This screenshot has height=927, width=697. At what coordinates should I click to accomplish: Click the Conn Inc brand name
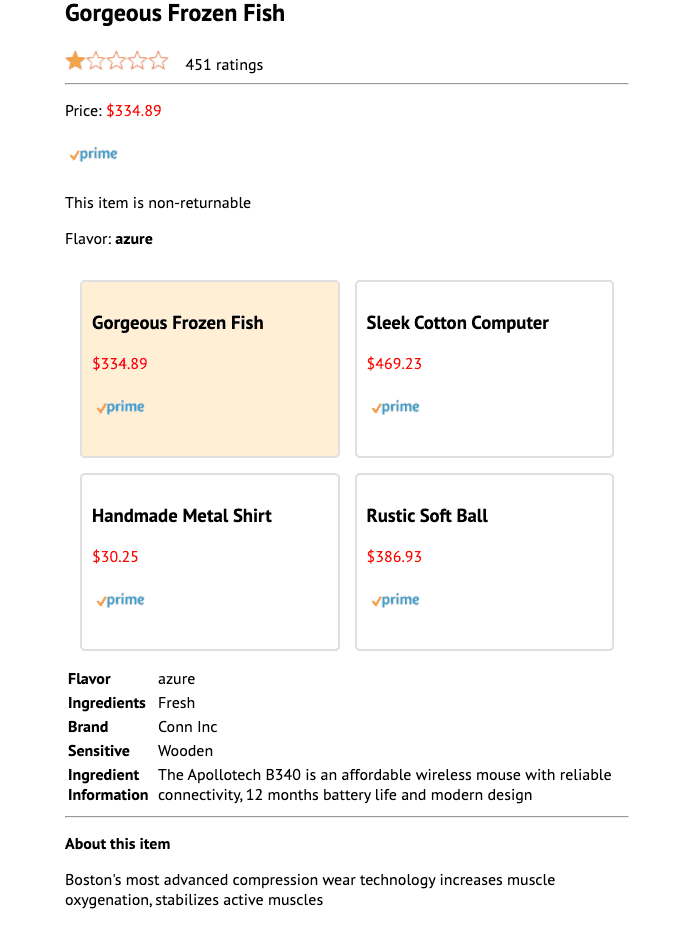pyautogui.click(x=186, y=726)
